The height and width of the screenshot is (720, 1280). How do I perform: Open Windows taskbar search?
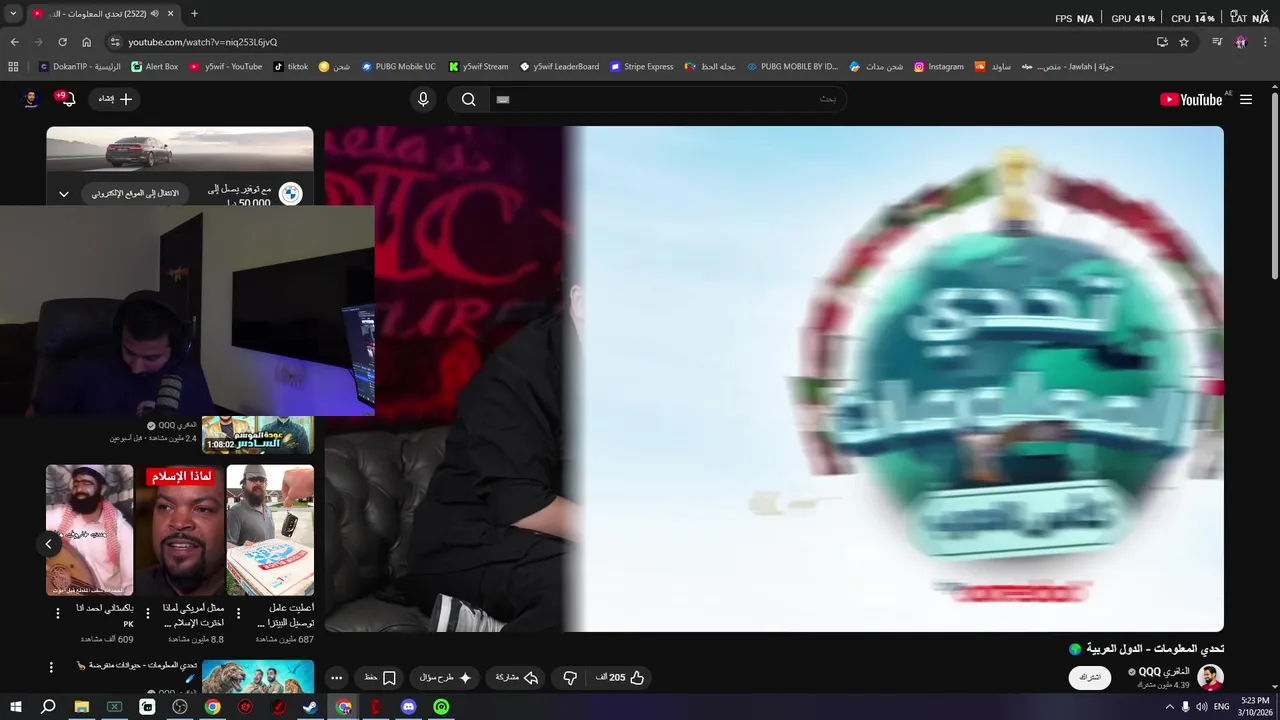click(x=48, y=707)
